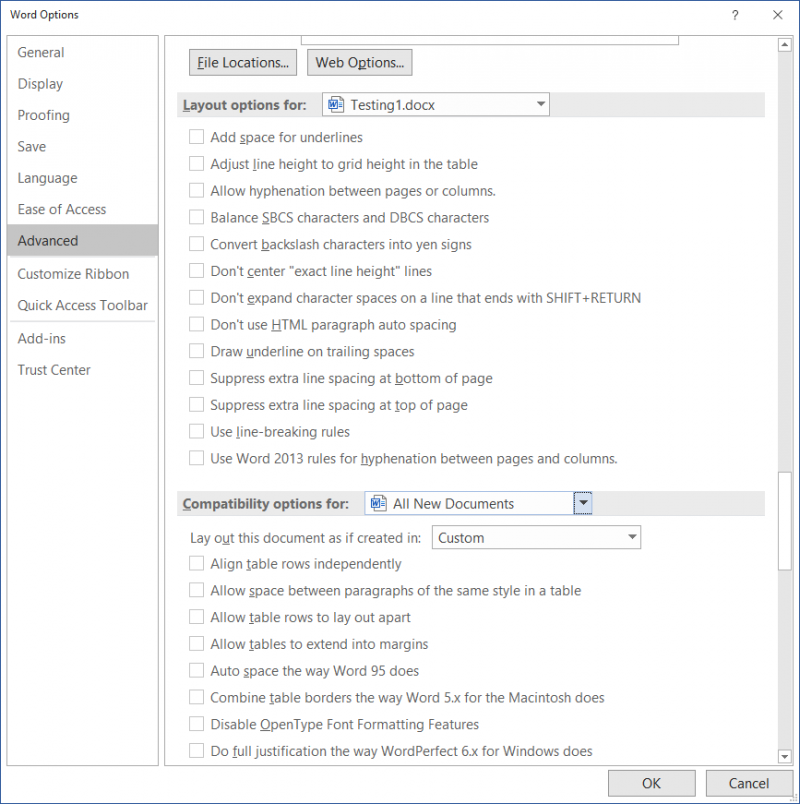Switch to the Proofing section

[43, 115]
